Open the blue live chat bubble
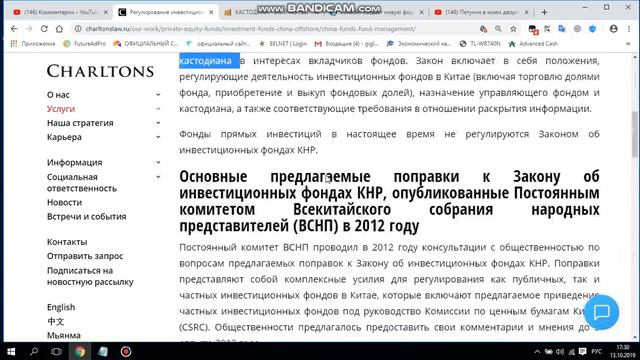This screenshot has height=360, width=640. coord(601,312)
